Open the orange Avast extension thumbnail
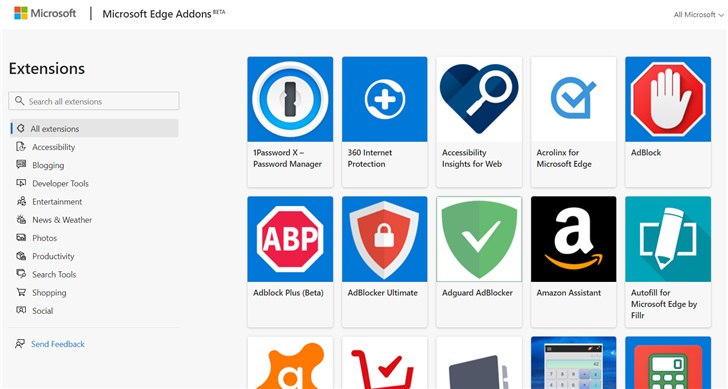Screen dimensions: 728x389 [290, 363]
